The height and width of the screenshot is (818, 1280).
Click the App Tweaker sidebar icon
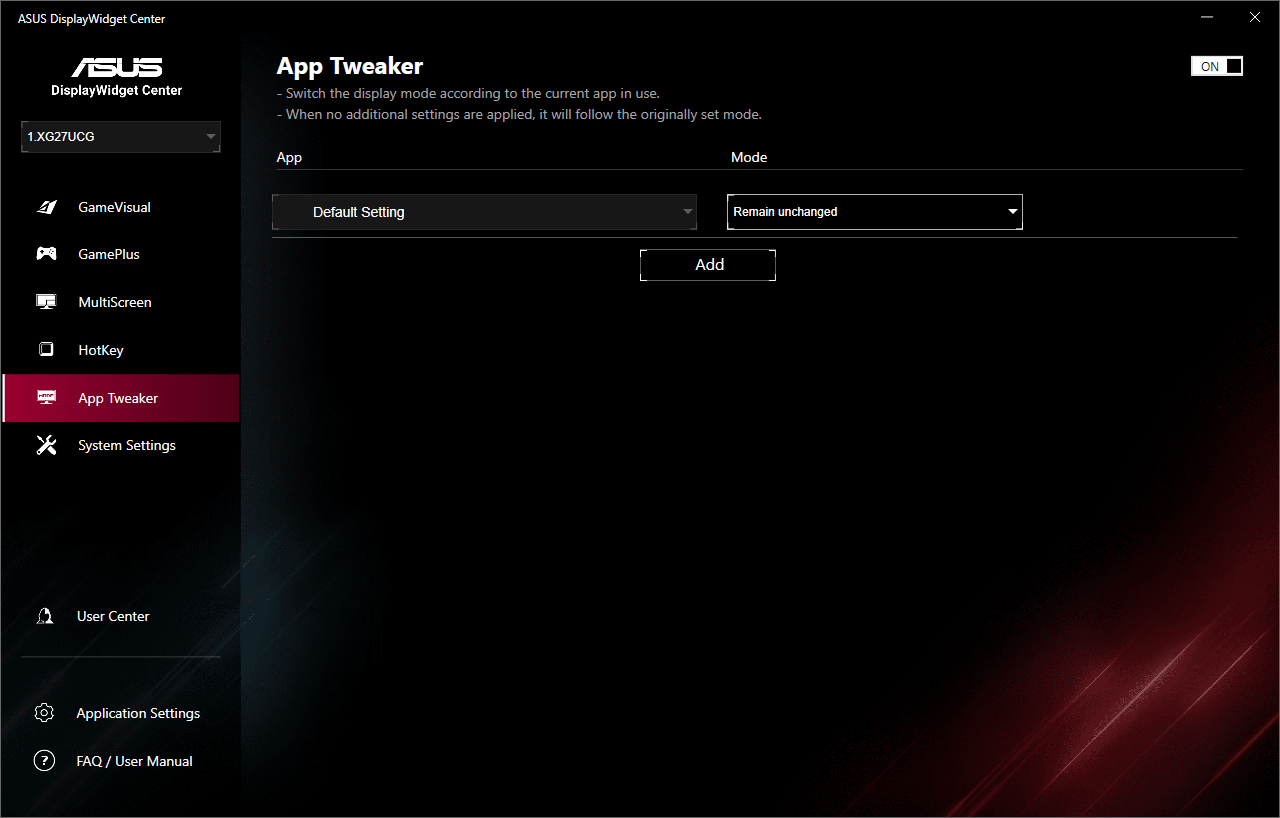click(46, 398)
